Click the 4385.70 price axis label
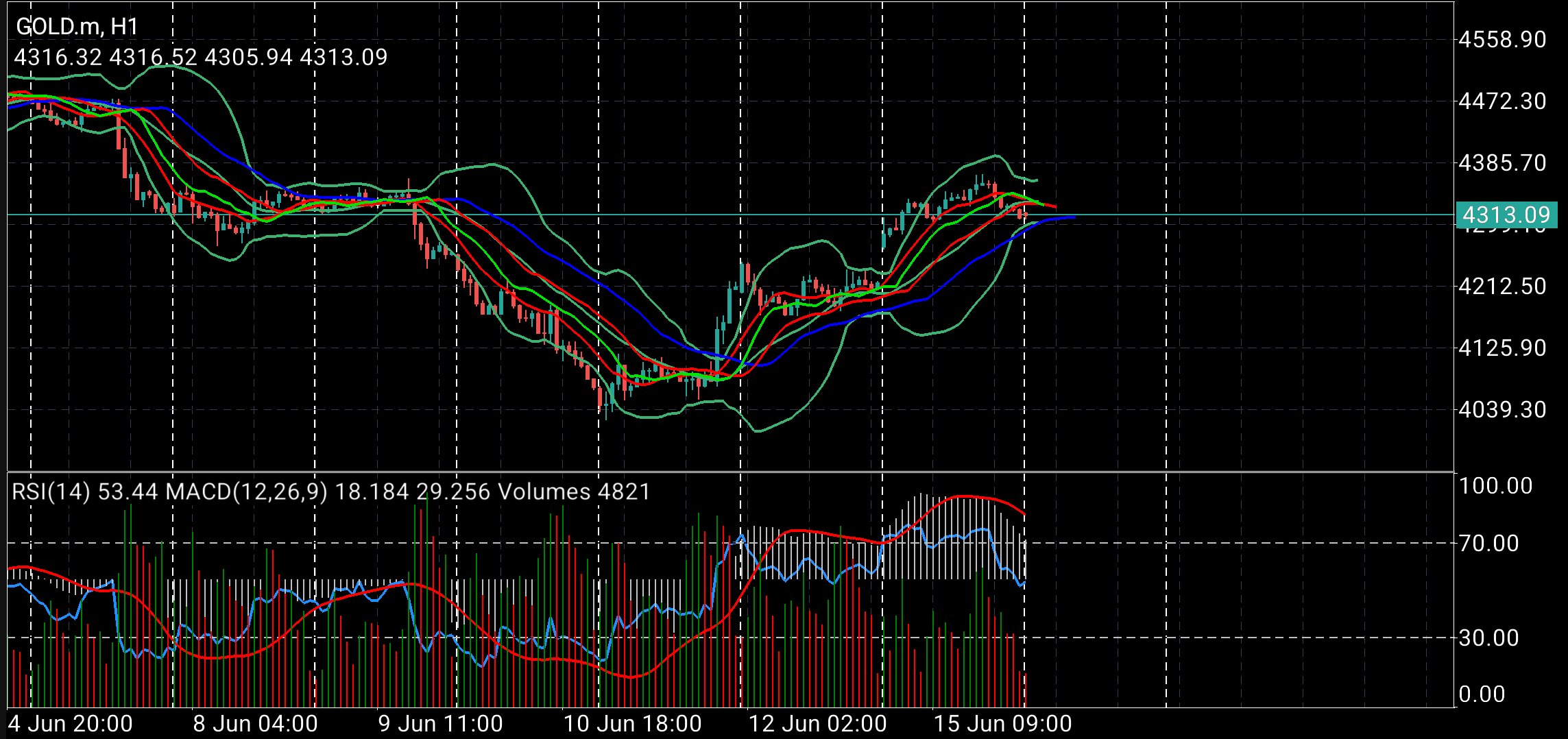Image resolution: width=1568 pixels, height=739 pixels. coord(1502,163)
